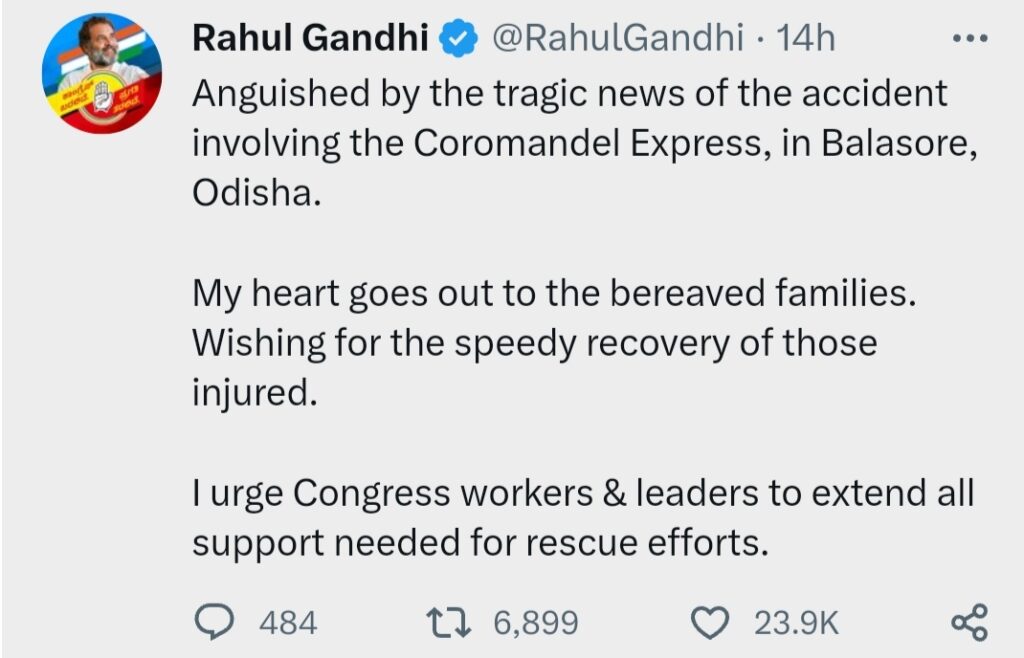The image size is (1024, 658).
Task: Open the three-dot more options menu
Action: [x=970, y=39]
